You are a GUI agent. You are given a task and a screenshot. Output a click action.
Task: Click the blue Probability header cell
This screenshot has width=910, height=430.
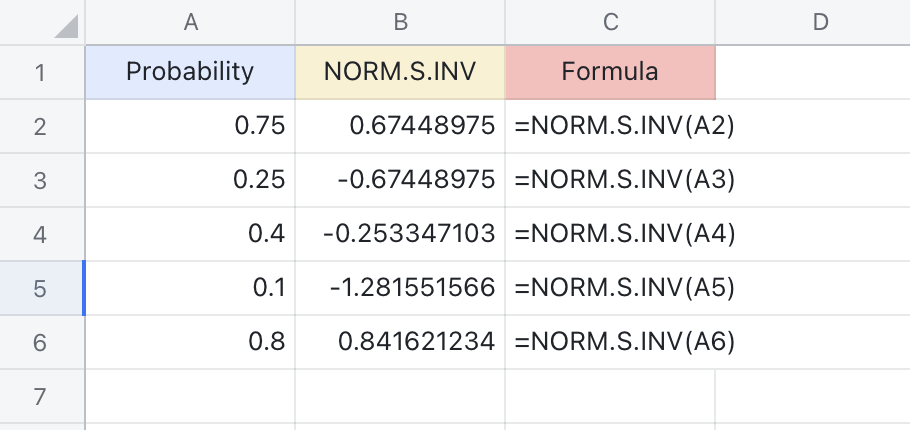(190, 72)
